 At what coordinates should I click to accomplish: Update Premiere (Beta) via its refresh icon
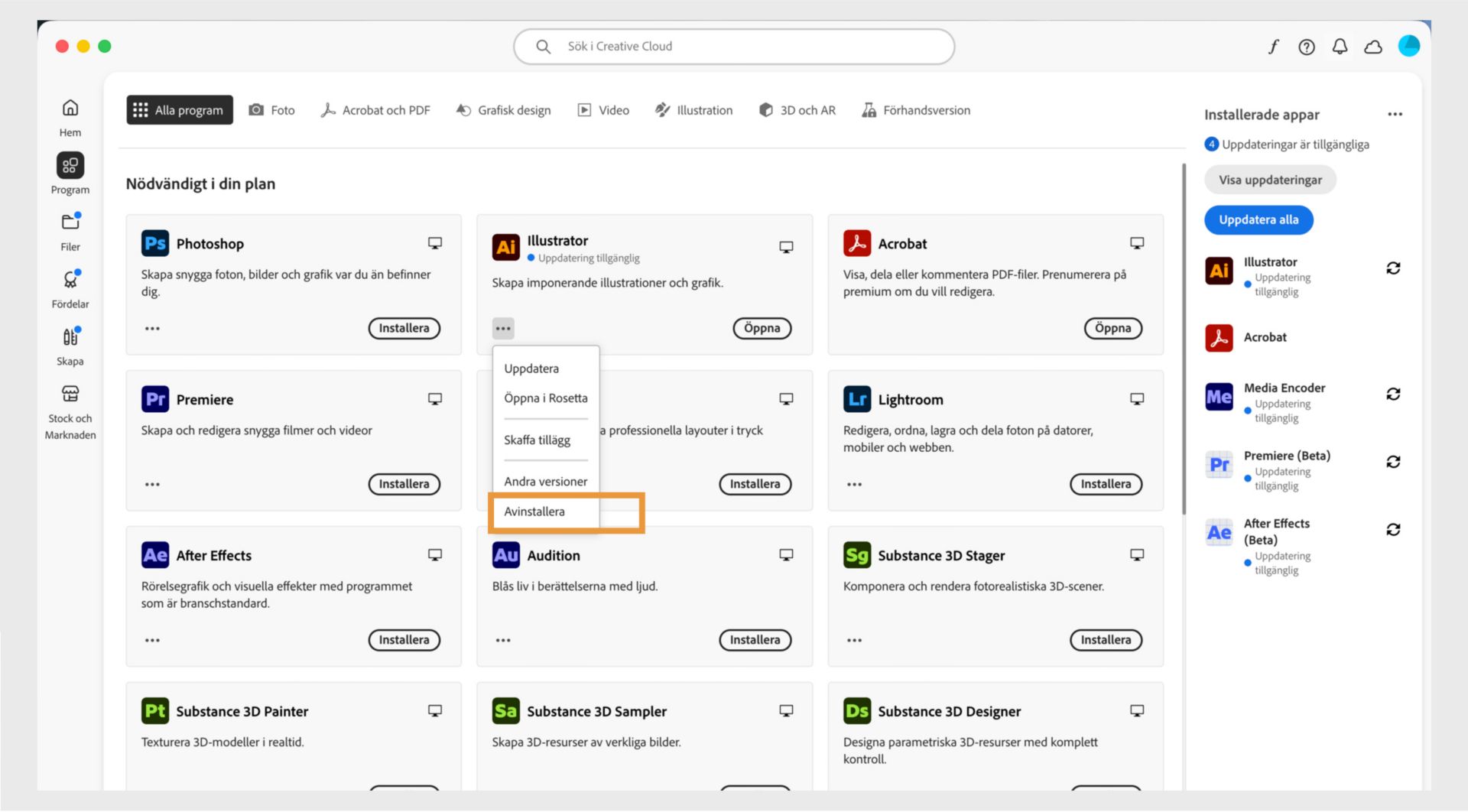point(1393,462)
